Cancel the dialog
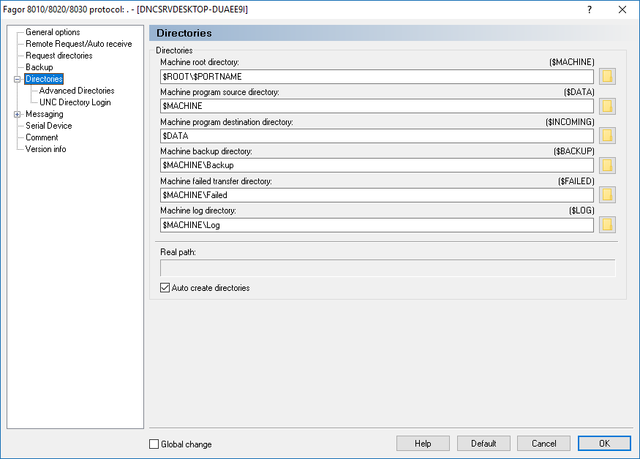The height and width of the screenshot is (459, 640). 544,443
